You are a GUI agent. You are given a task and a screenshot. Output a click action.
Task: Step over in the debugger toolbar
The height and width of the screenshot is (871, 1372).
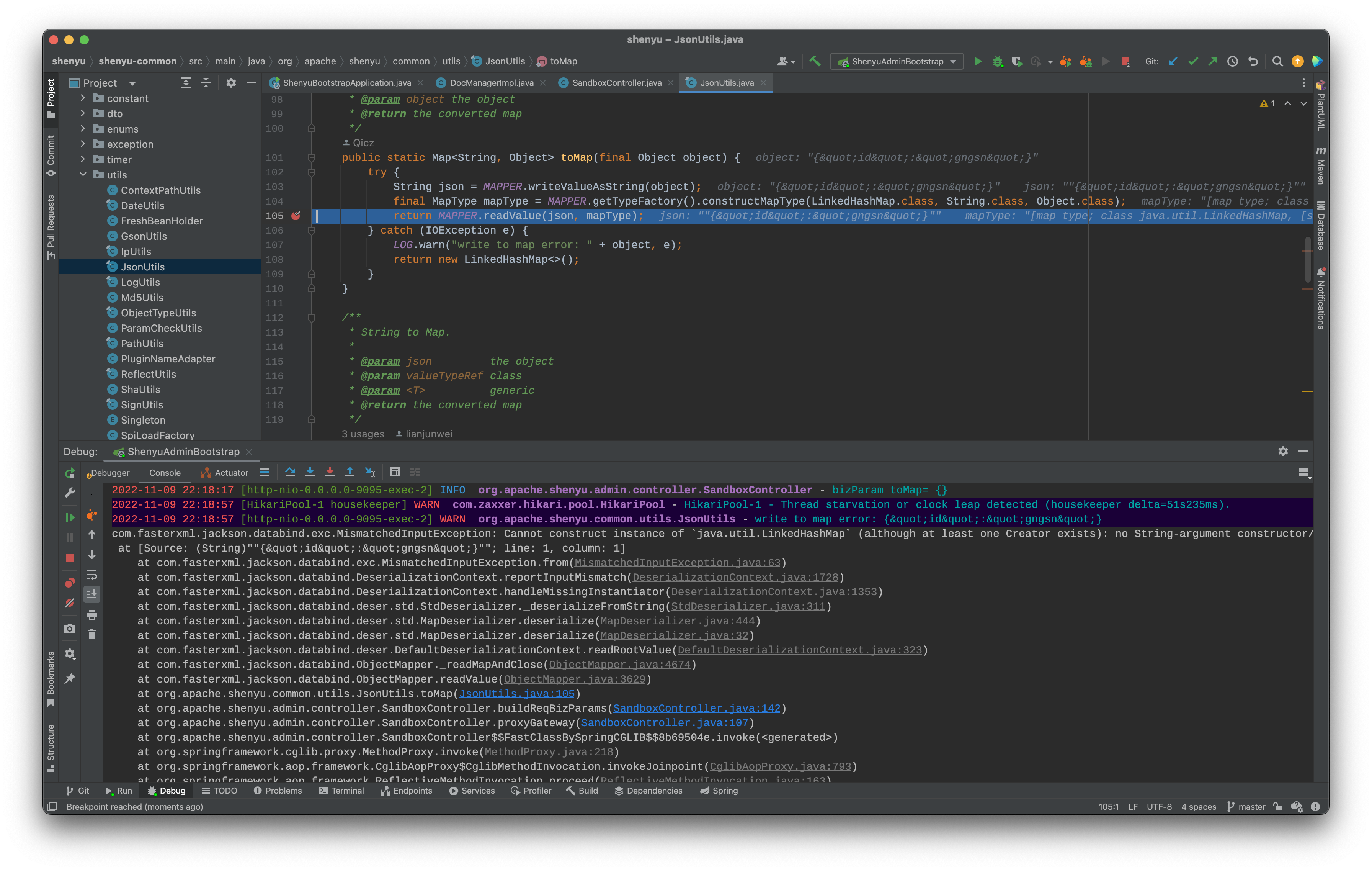pos(290,472)
